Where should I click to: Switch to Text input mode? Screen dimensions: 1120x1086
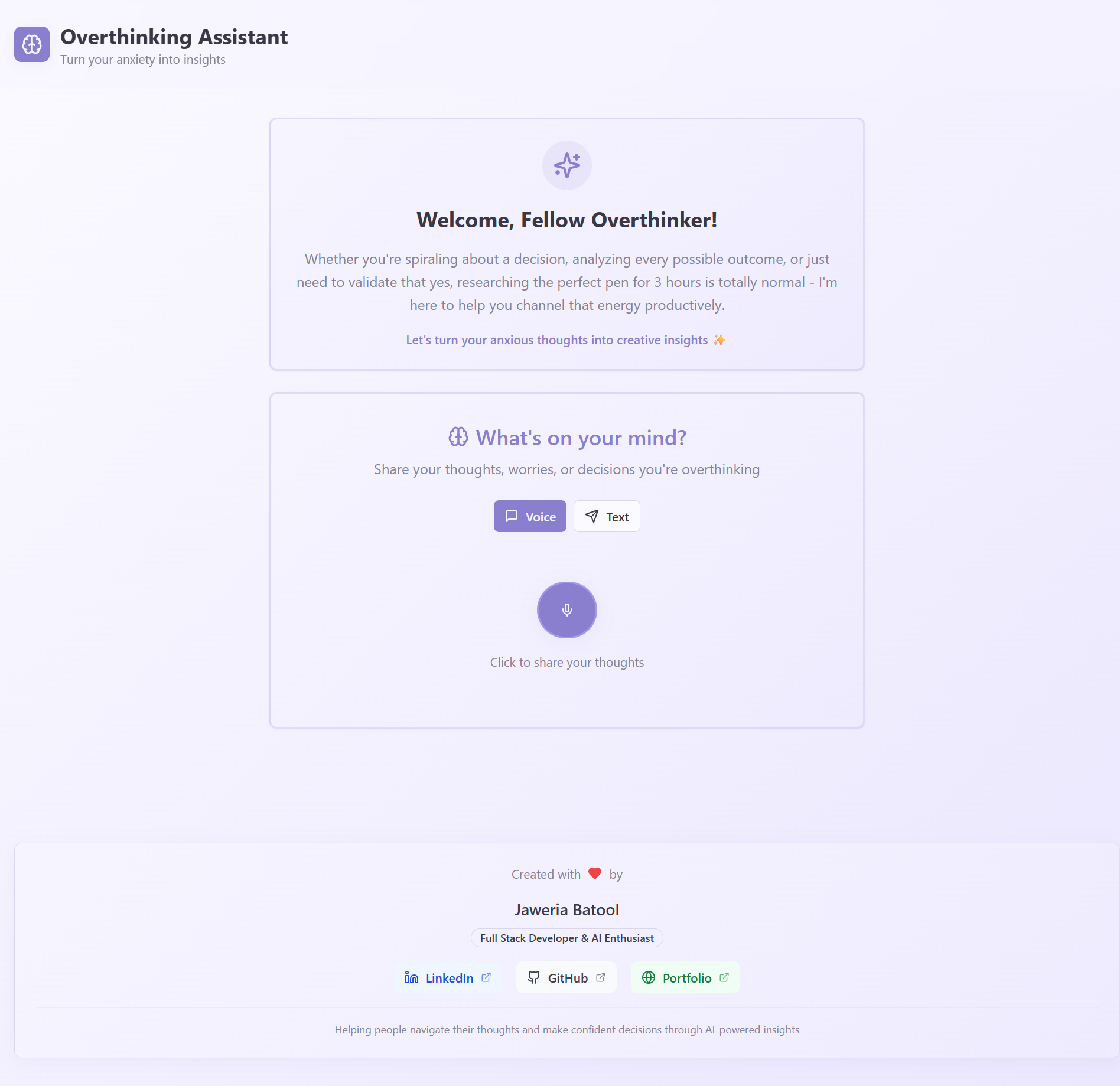coord(607,517)
